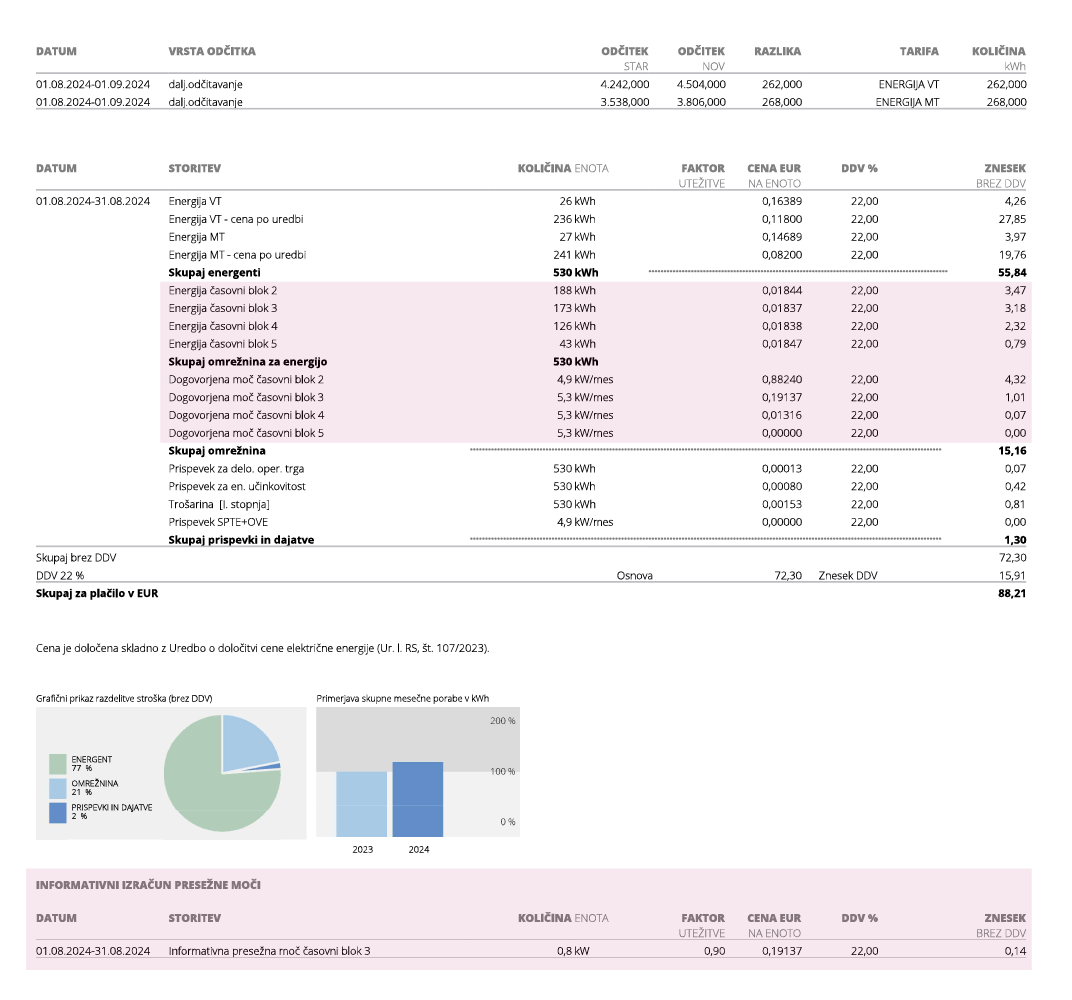The image size is (1072, 1000).
Task: Click the new reading value 4.504,000
Action: tap(701, 84)
